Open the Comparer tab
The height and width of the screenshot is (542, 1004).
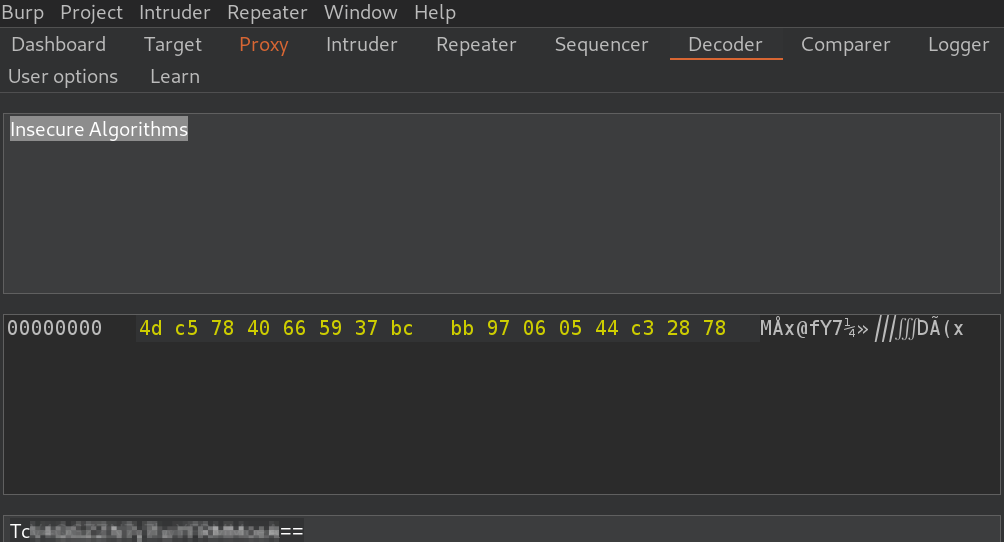(x=845, y=44)
